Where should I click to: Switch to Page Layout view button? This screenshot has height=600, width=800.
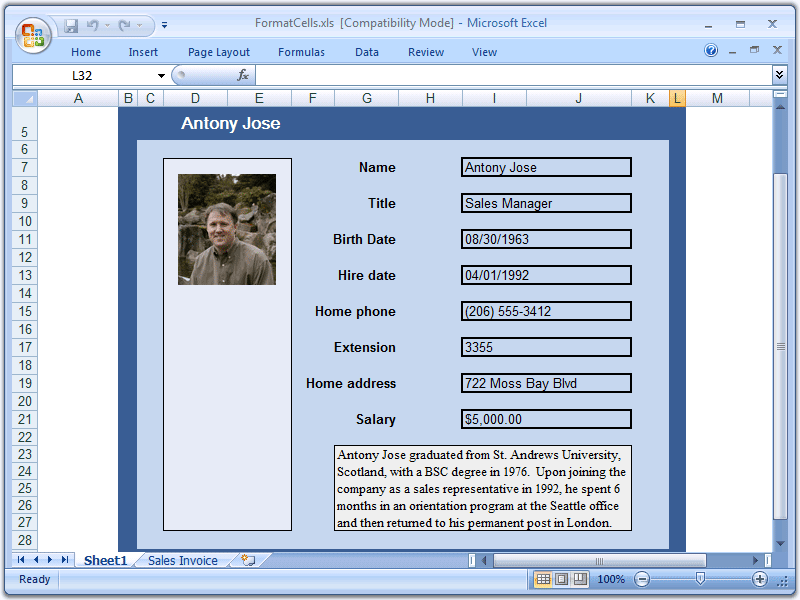560,579
